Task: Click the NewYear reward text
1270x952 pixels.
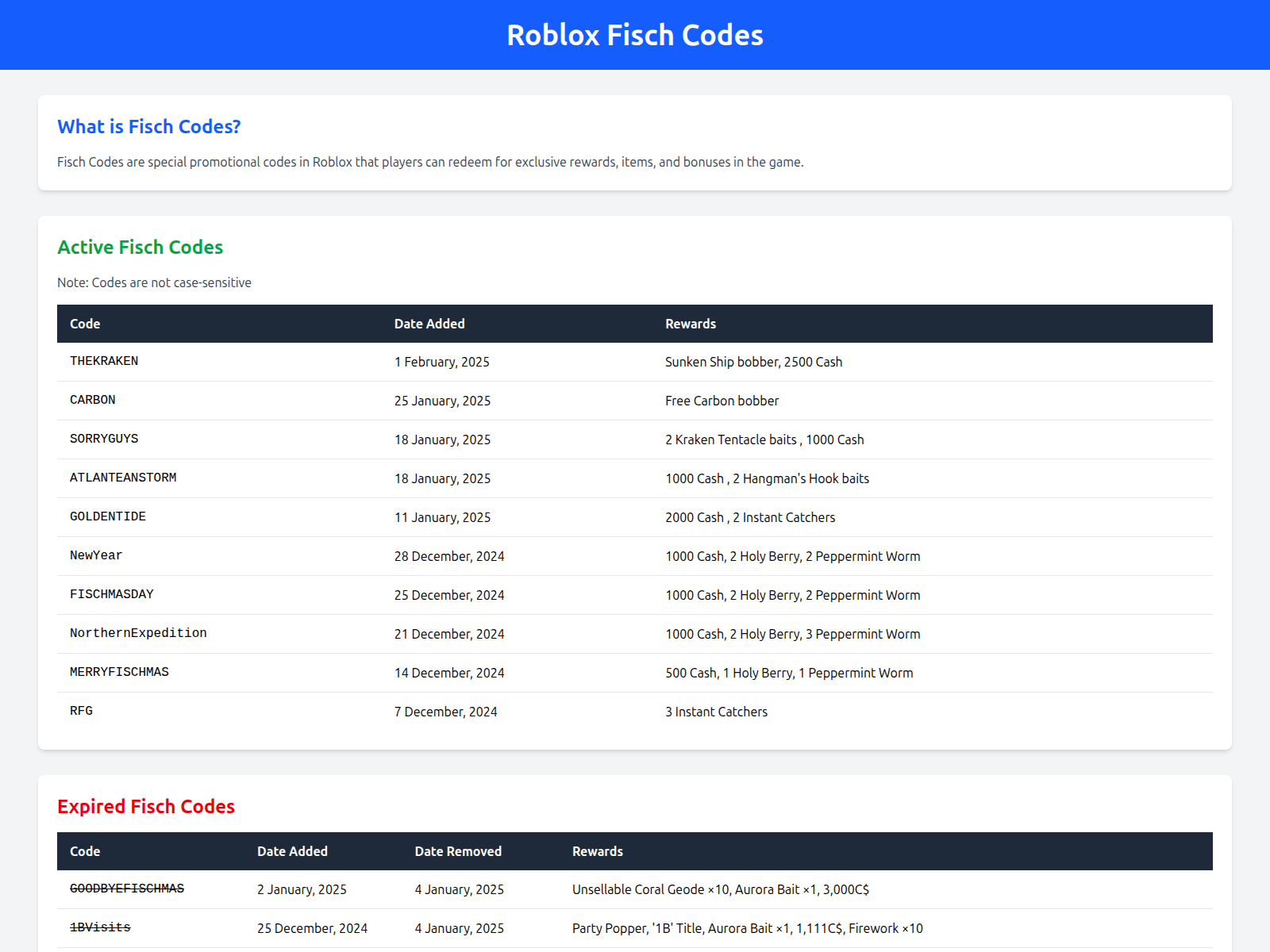Action: coord(793,556)
